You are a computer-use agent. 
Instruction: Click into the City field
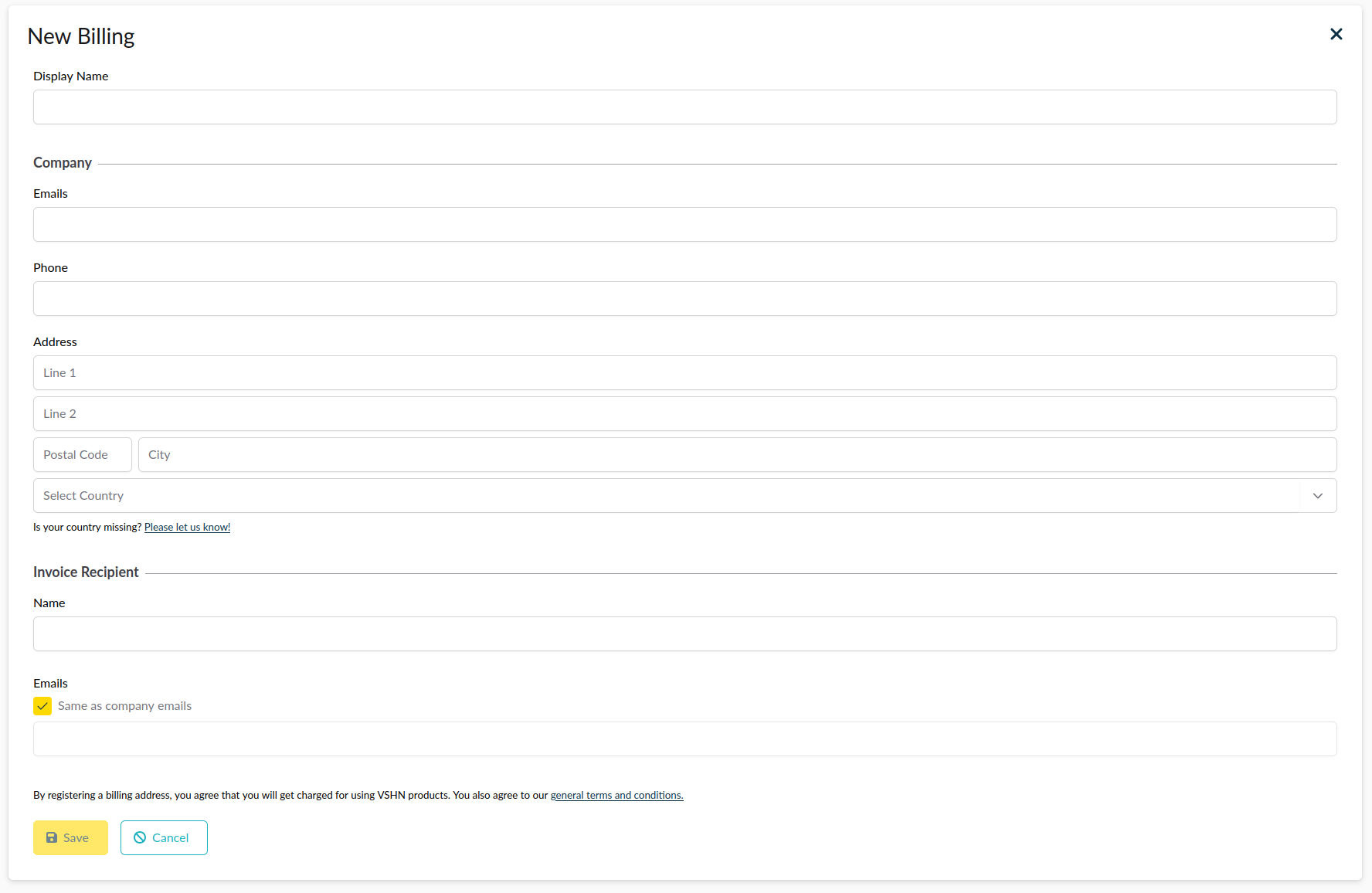coord(737,455)
